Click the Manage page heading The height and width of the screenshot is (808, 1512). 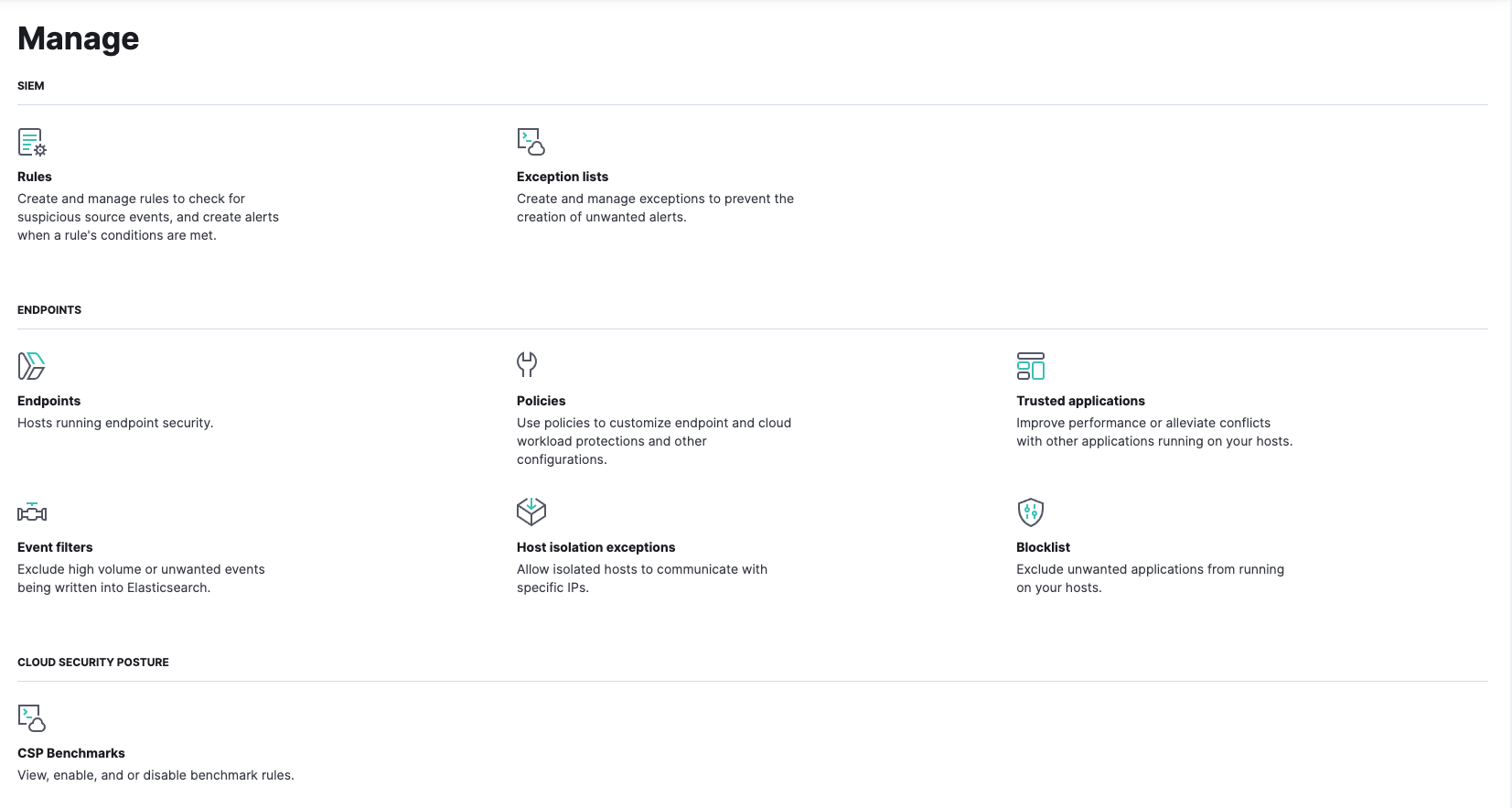click(x=78, y=38)
